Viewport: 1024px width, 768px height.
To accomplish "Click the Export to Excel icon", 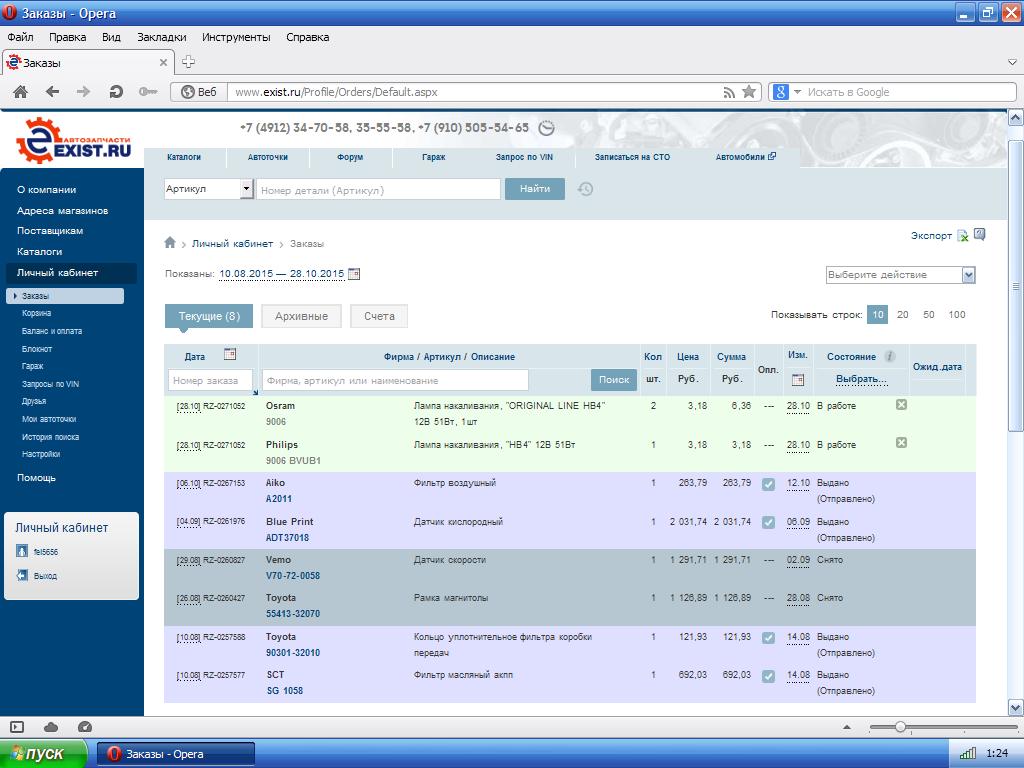I will tap(962, 236).
